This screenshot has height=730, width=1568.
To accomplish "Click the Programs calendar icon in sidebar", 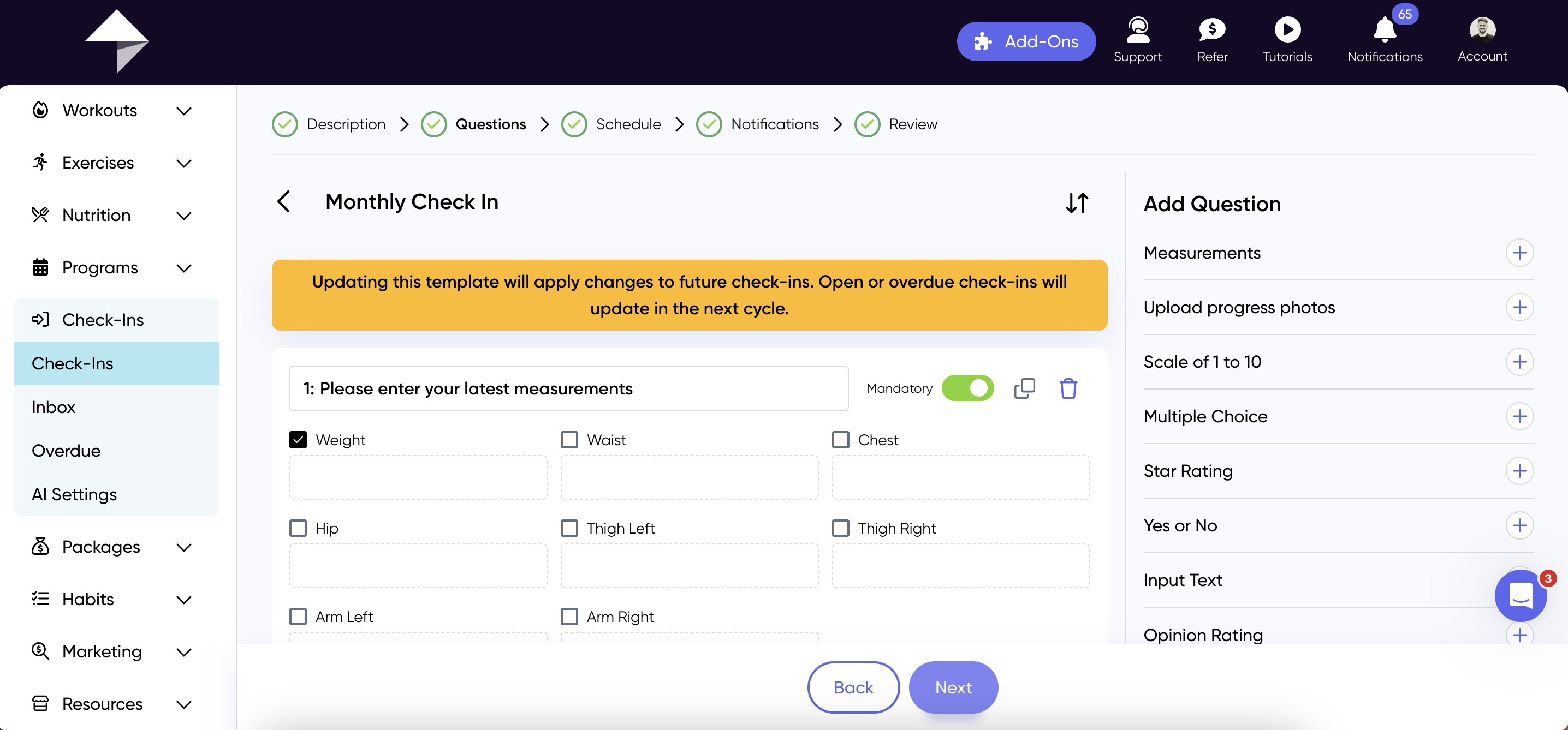I will [40, 267].
